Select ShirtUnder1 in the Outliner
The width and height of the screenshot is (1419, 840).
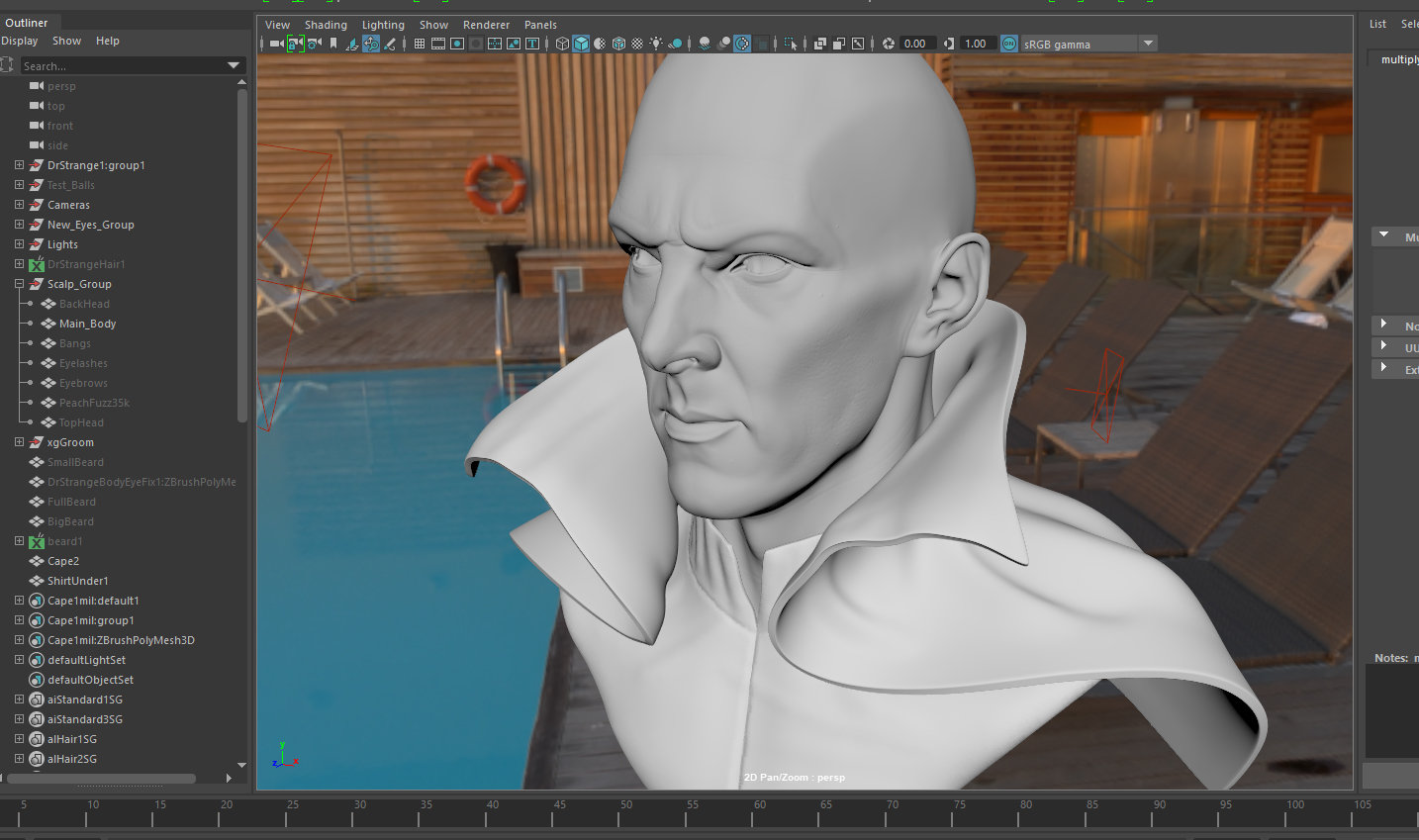pyautogui.click(x=78, y=581)
